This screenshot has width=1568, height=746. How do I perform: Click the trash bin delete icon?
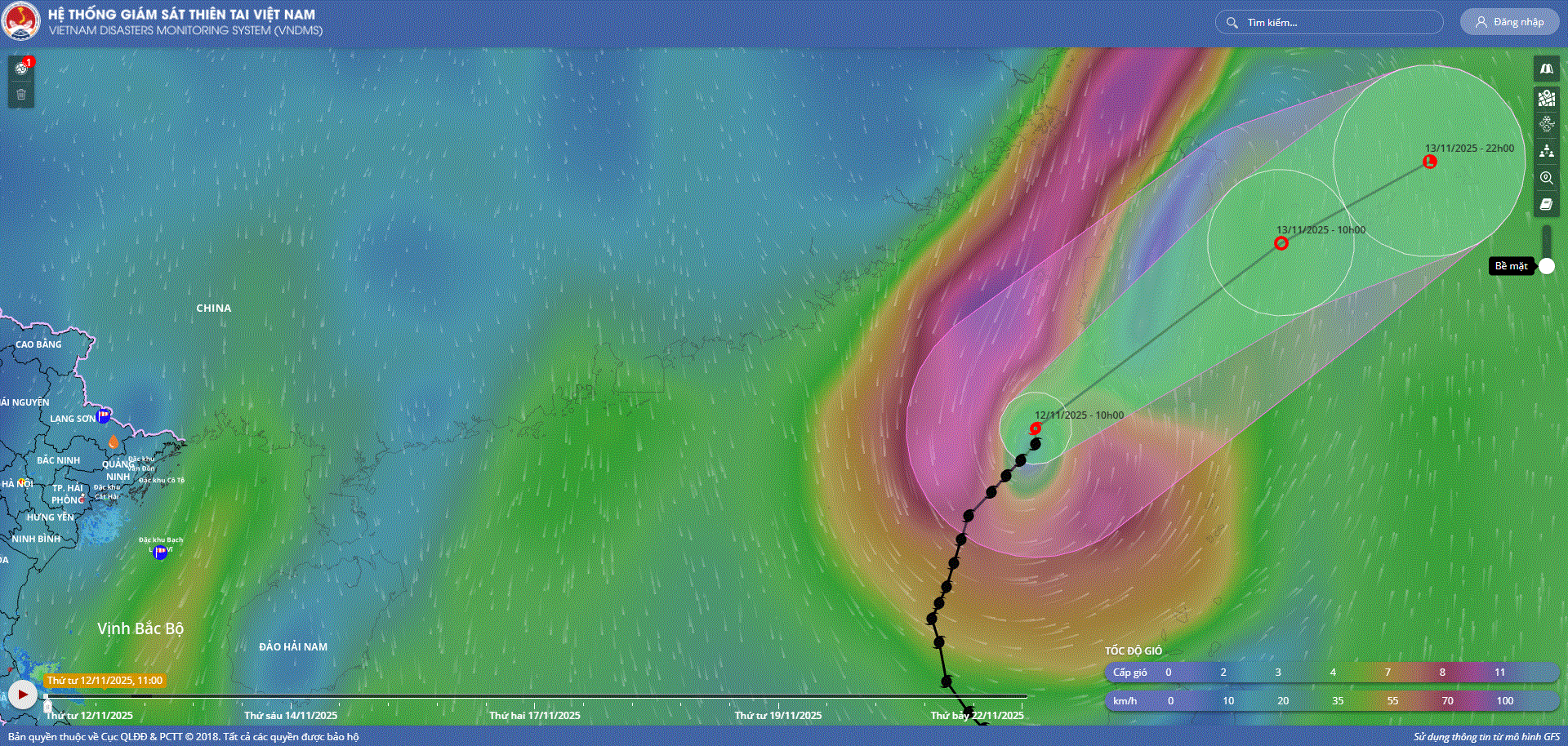(21, 95)
